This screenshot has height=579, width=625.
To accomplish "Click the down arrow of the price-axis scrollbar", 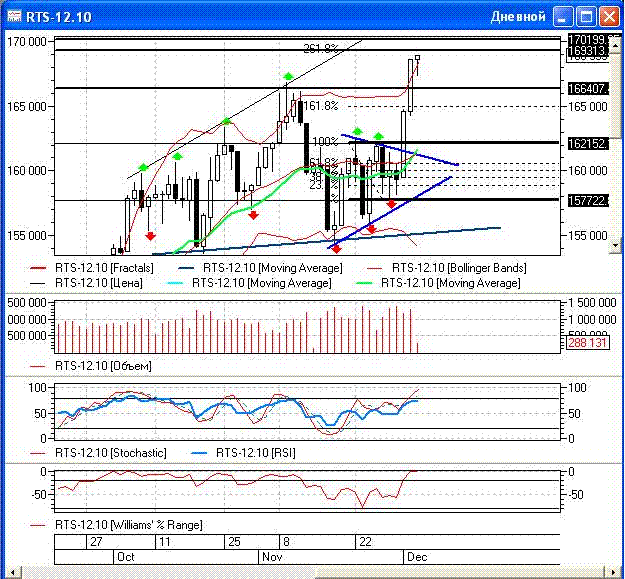I will point(616,245).
